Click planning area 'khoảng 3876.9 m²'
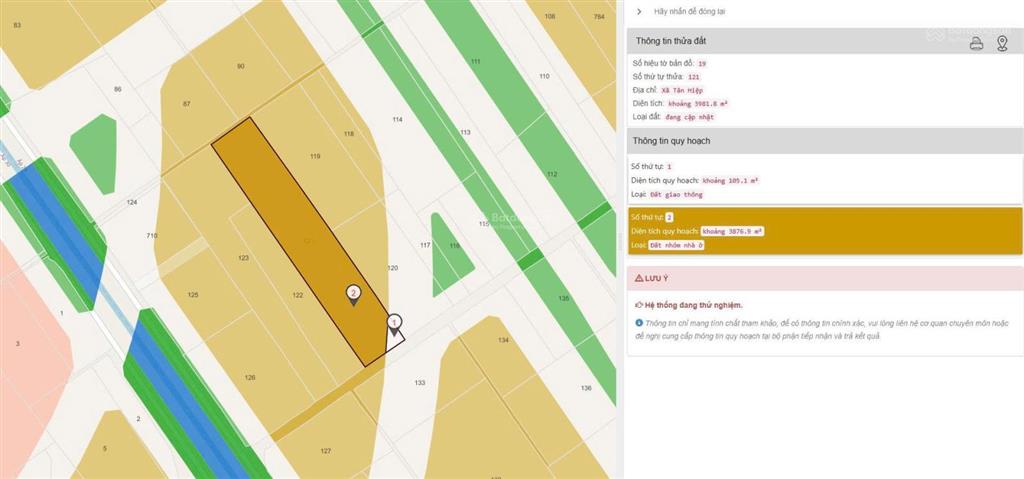Screen dimensions: 1024x479 point(733,231)
